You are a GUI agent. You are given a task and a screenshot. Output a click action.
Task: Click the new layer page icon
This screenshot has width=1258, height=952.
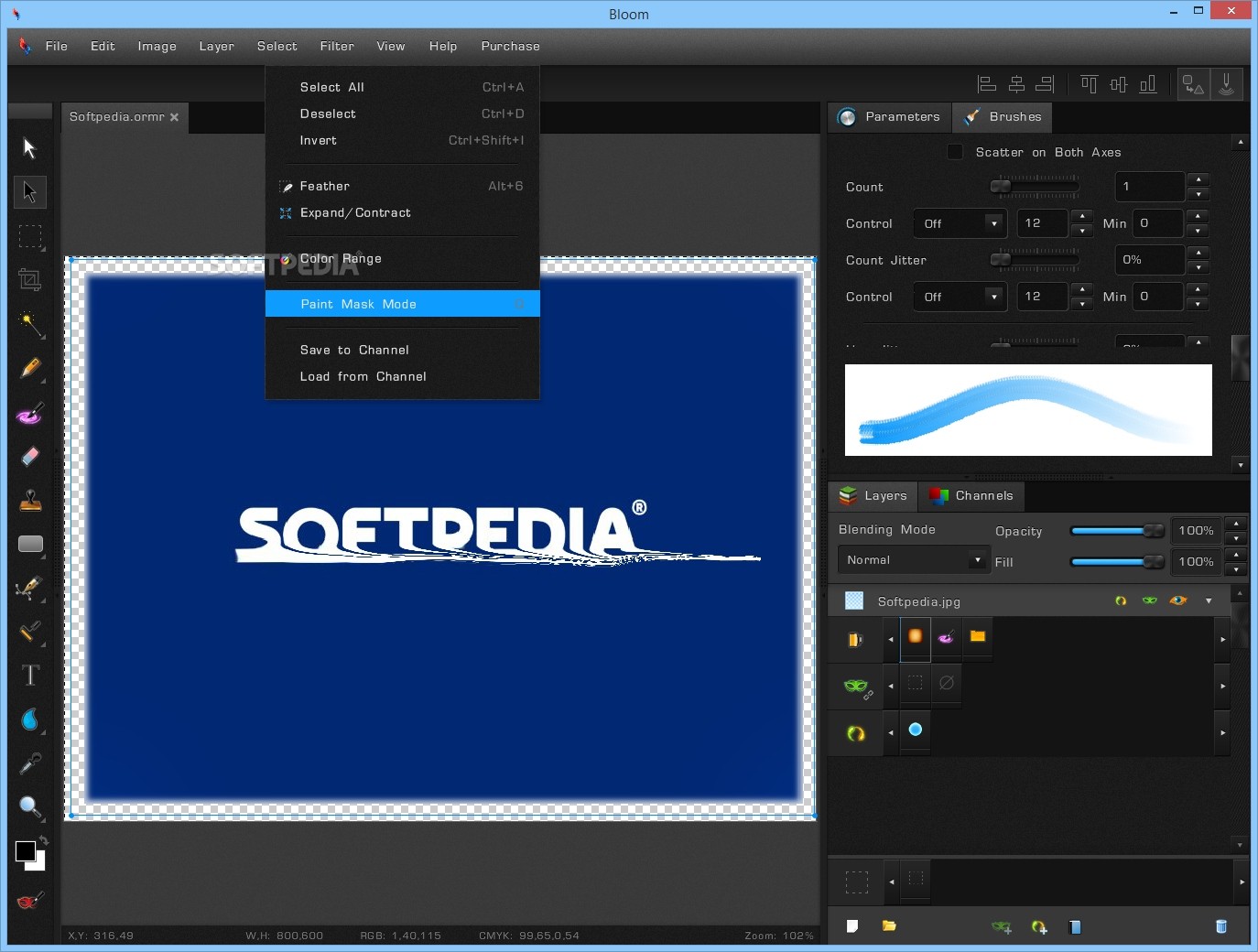click(852, 925)
